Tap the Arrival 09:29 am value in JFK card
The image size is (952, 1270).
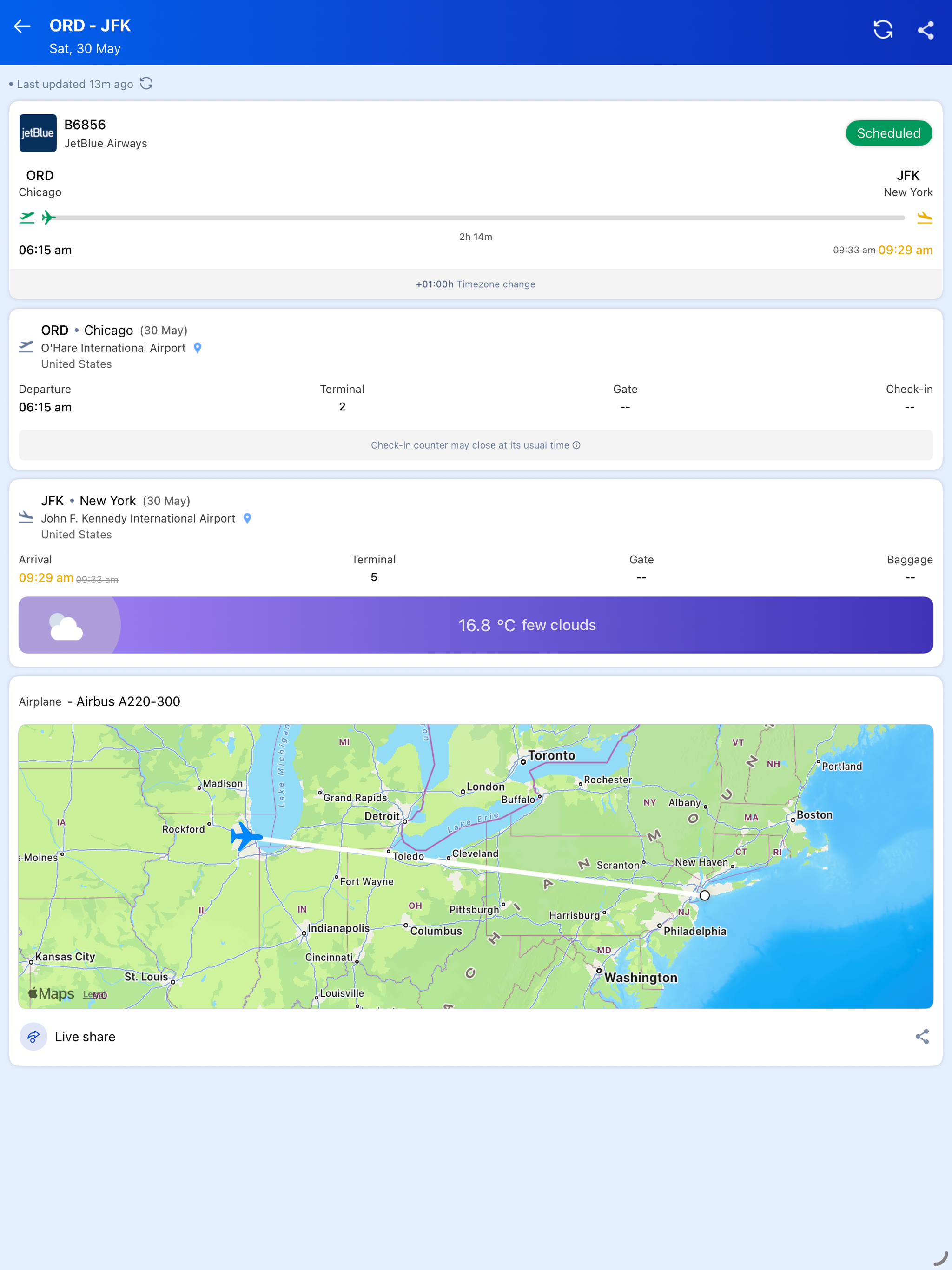[46, 577]
